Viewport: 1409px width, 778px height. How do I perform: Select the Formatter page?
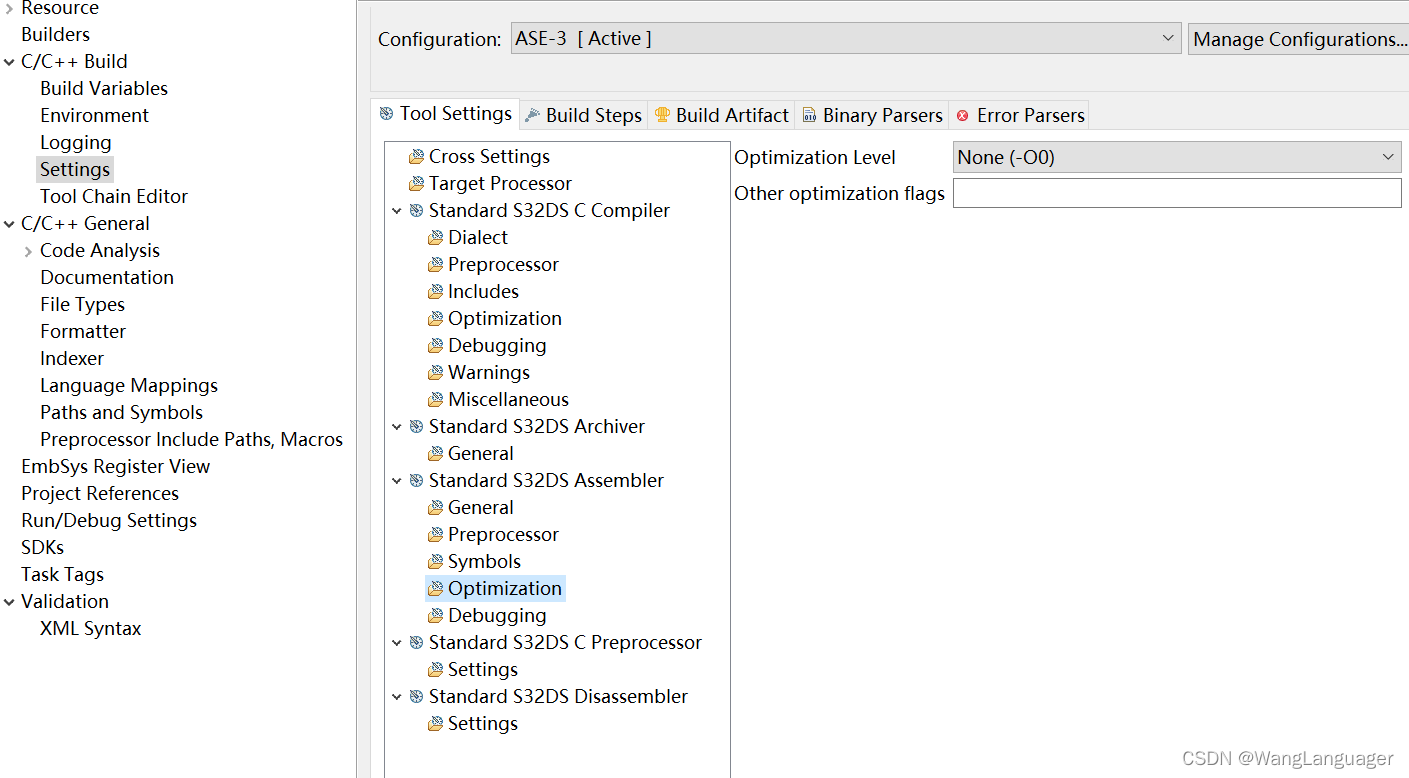click(x=83, y=332)
